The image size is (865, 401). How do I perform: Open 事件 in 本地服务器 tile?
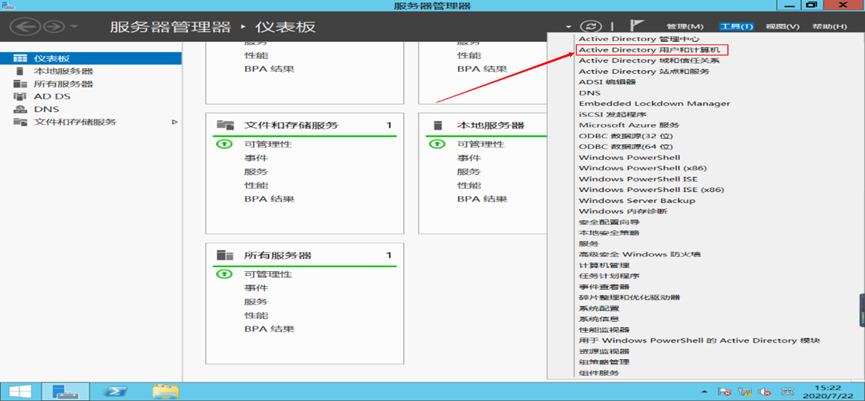tap(469, 158)
